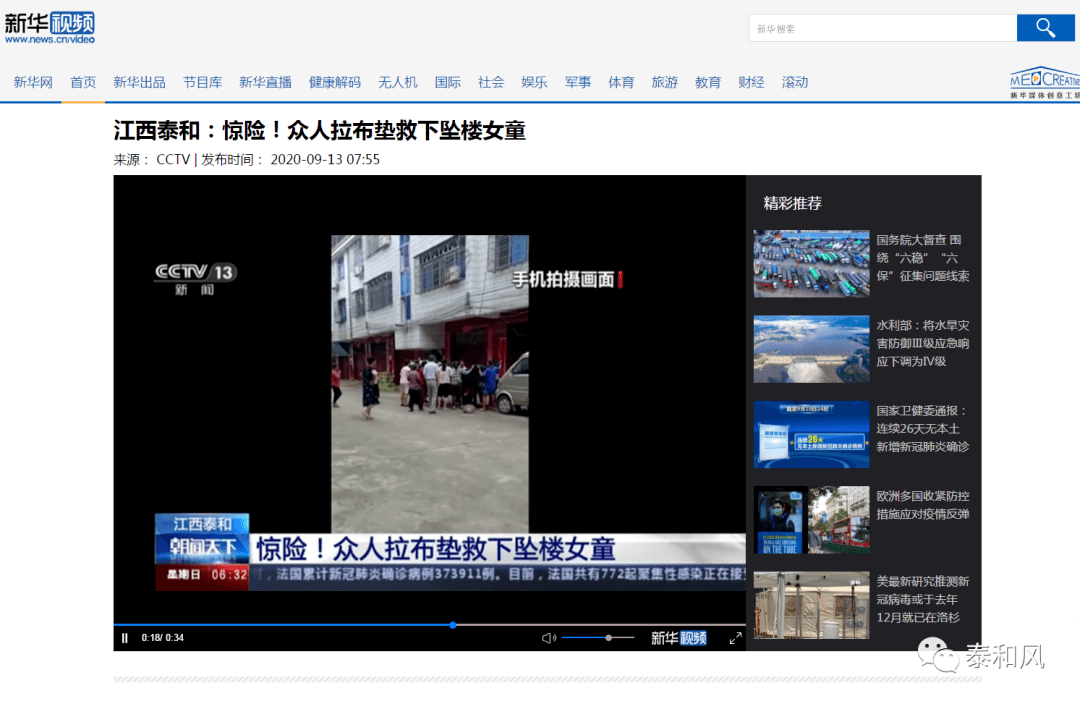Image resolution: width=1080 pixels, height=704 pixels.
Task: Enter fullscreen with the expand icon
Action: 735,638
